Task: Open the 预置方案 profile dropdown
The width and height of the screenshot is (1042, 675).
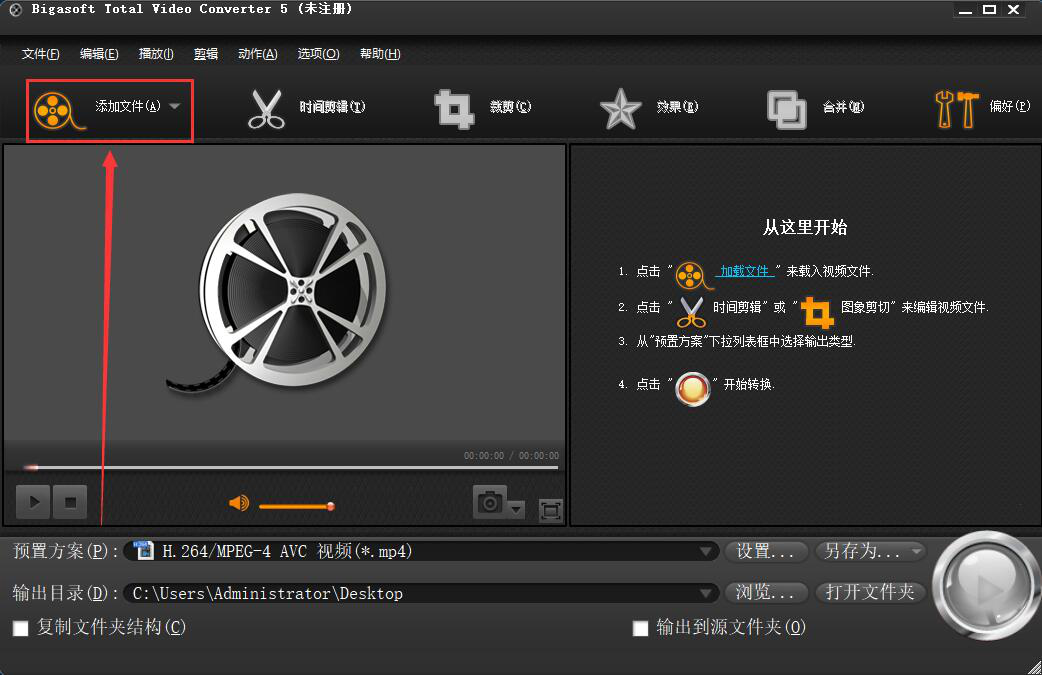Action: [x=706, y=551]
